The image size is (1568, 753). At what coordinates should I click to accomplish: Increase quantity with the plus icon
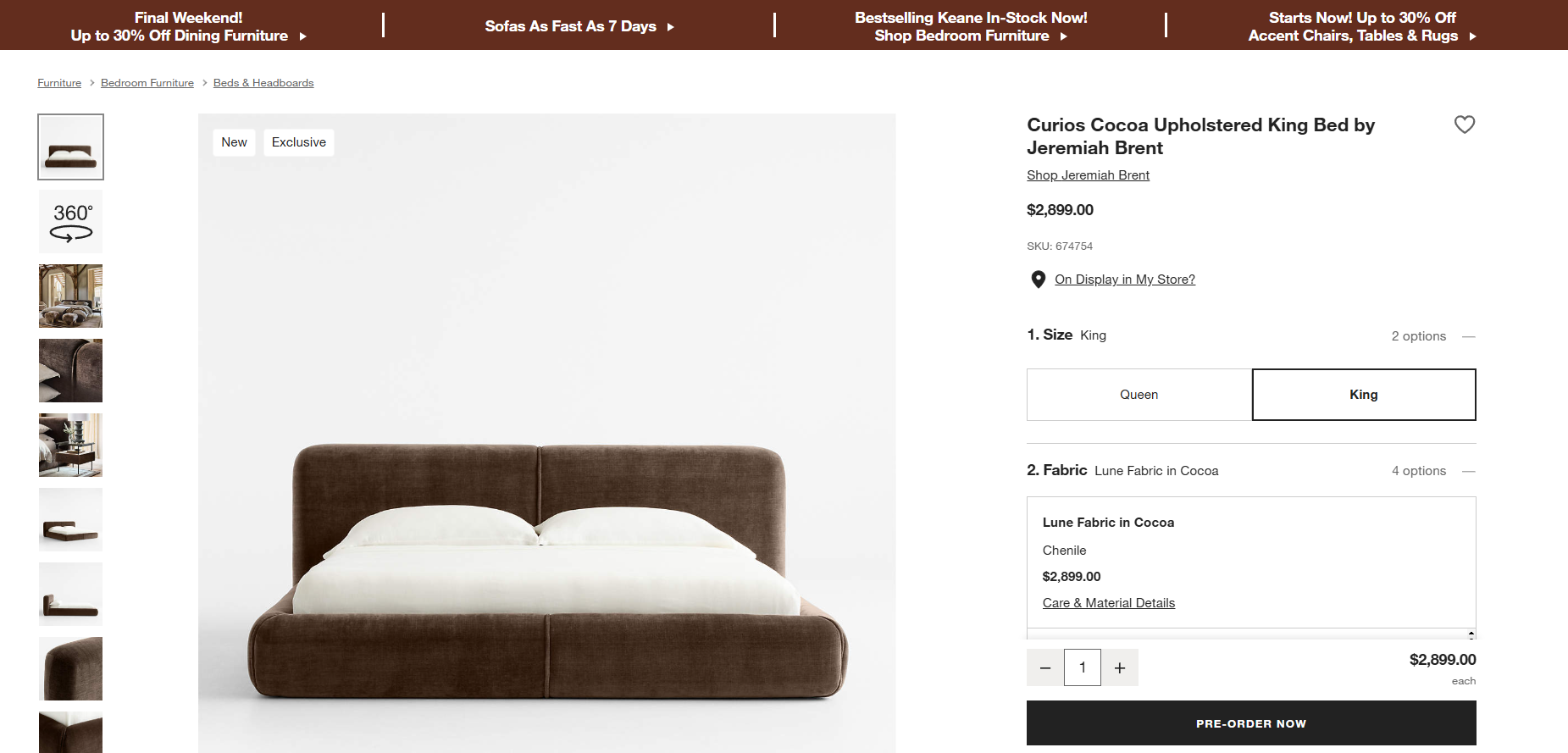[x=1120, y=667]
